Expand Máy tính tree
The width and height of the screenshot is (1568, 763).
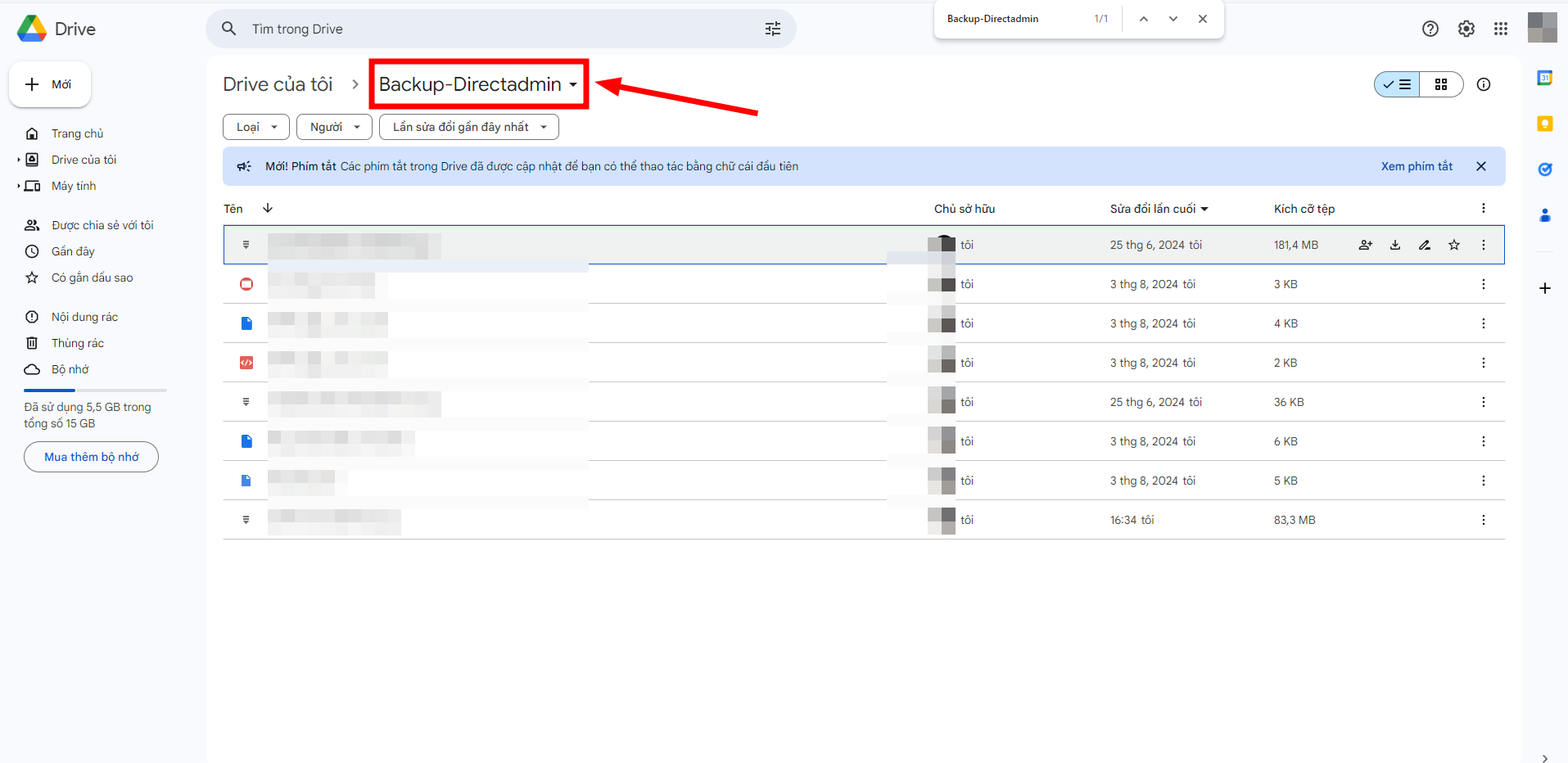[19, 186]
